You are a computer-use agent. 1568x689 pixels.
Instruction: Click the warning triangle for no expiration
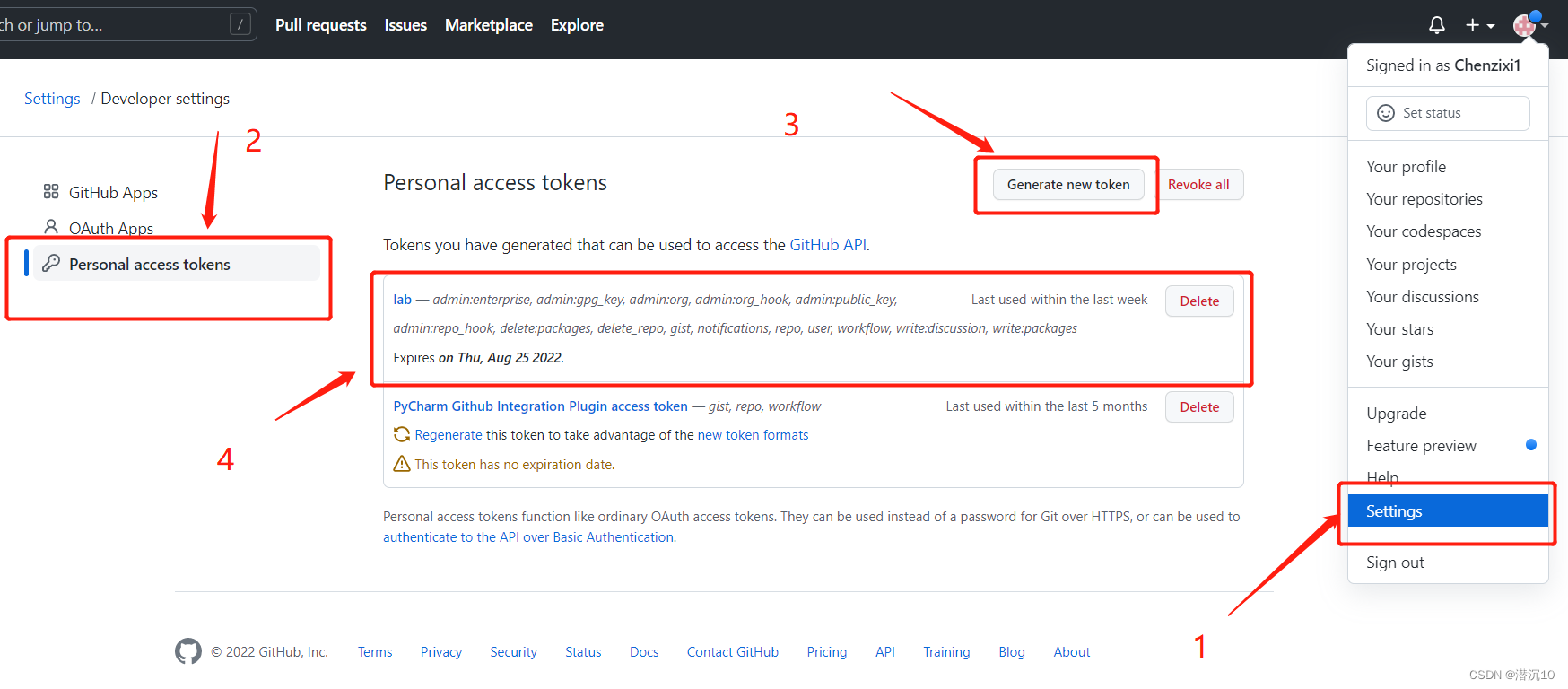coord(402,464)
